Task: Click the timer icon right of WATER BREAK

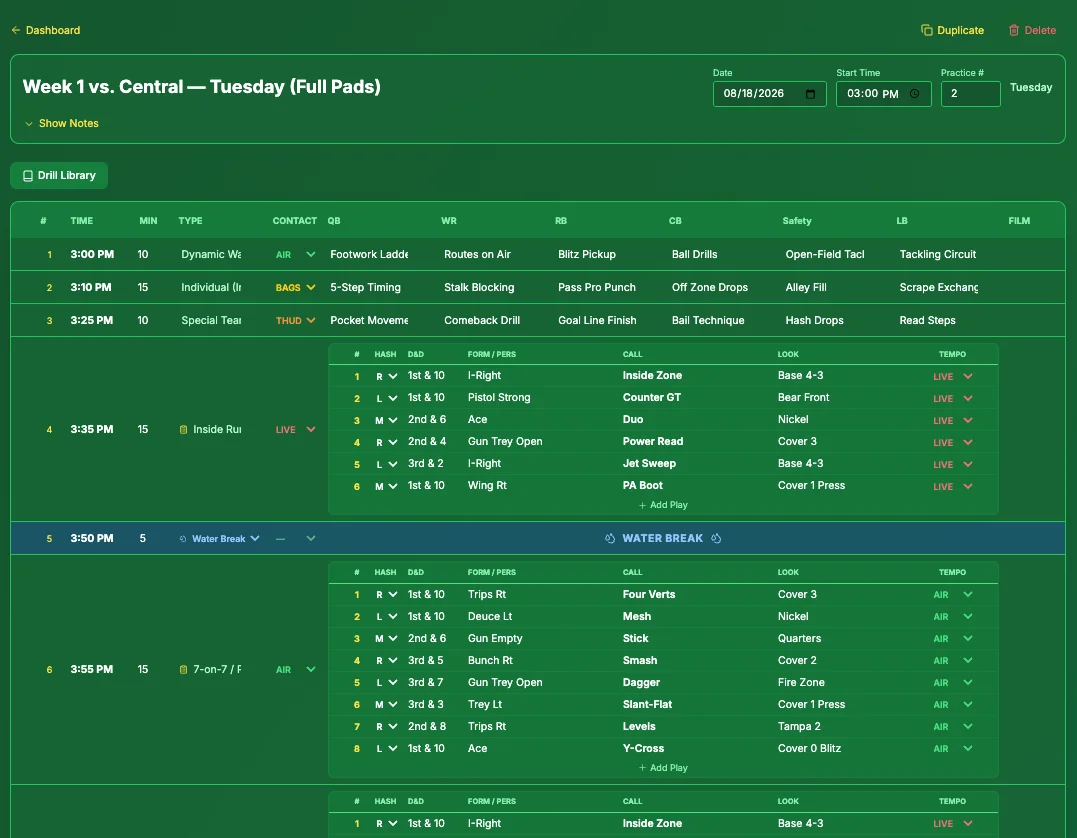Action: click(716, 539)
